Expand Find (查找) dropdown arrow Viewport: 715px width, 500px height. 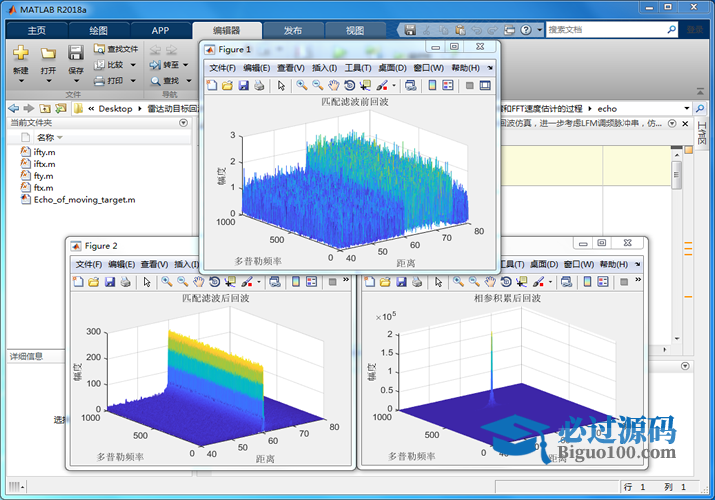click(x=189, y=81)
